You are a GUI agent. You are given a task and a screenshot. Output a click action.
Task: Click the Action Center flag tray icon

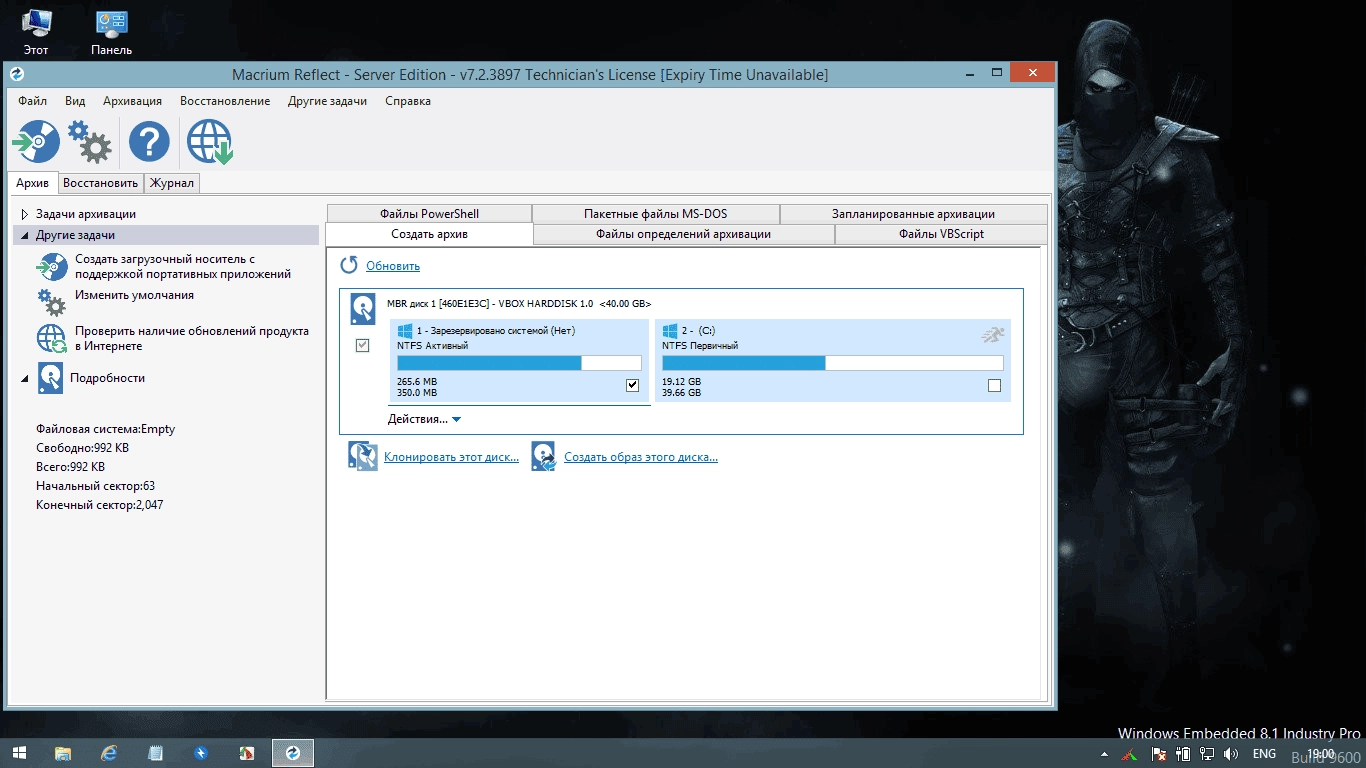click(1160, 754)
